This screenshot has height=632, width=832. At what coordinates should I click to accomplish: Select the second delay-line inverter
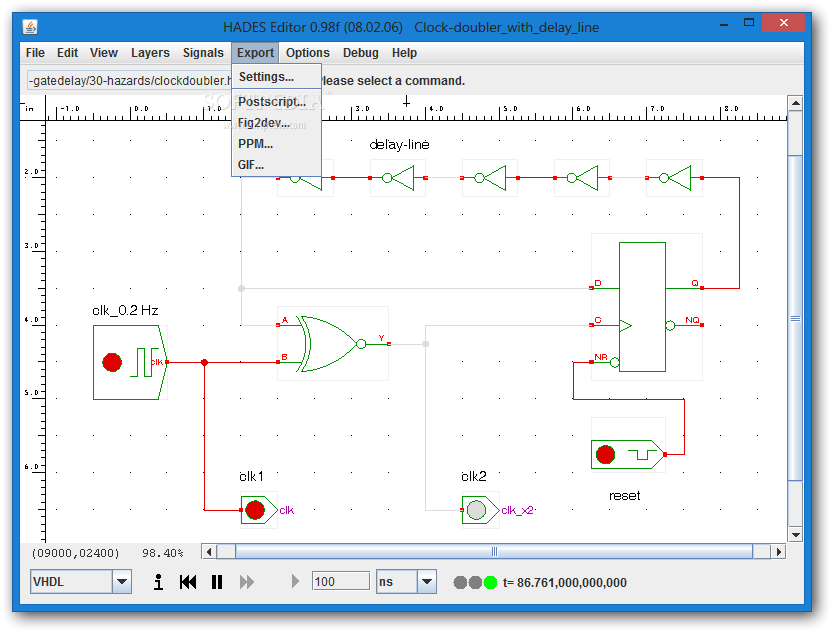click(398, 178)
